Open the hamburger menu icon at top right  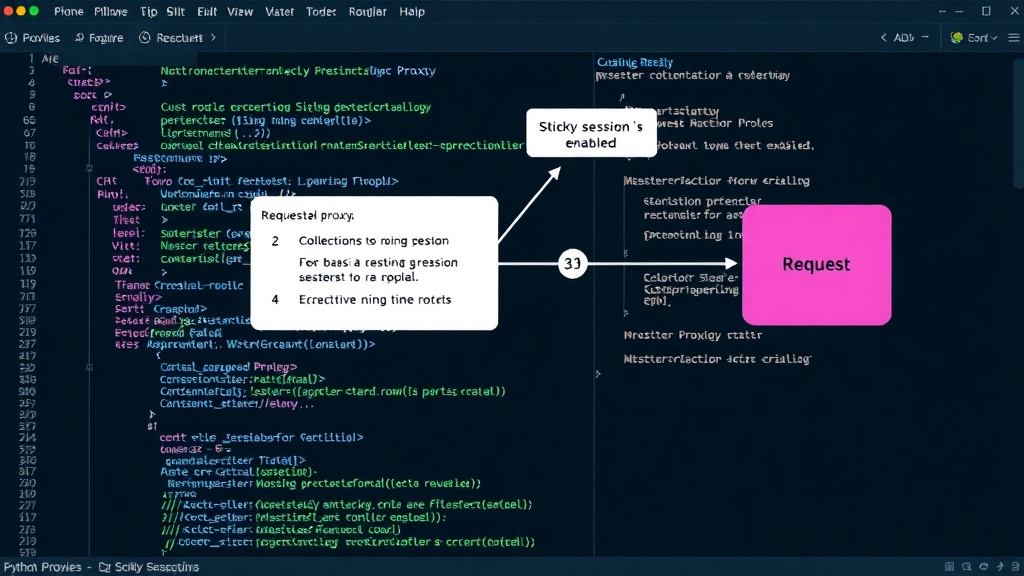[1014, 38]
